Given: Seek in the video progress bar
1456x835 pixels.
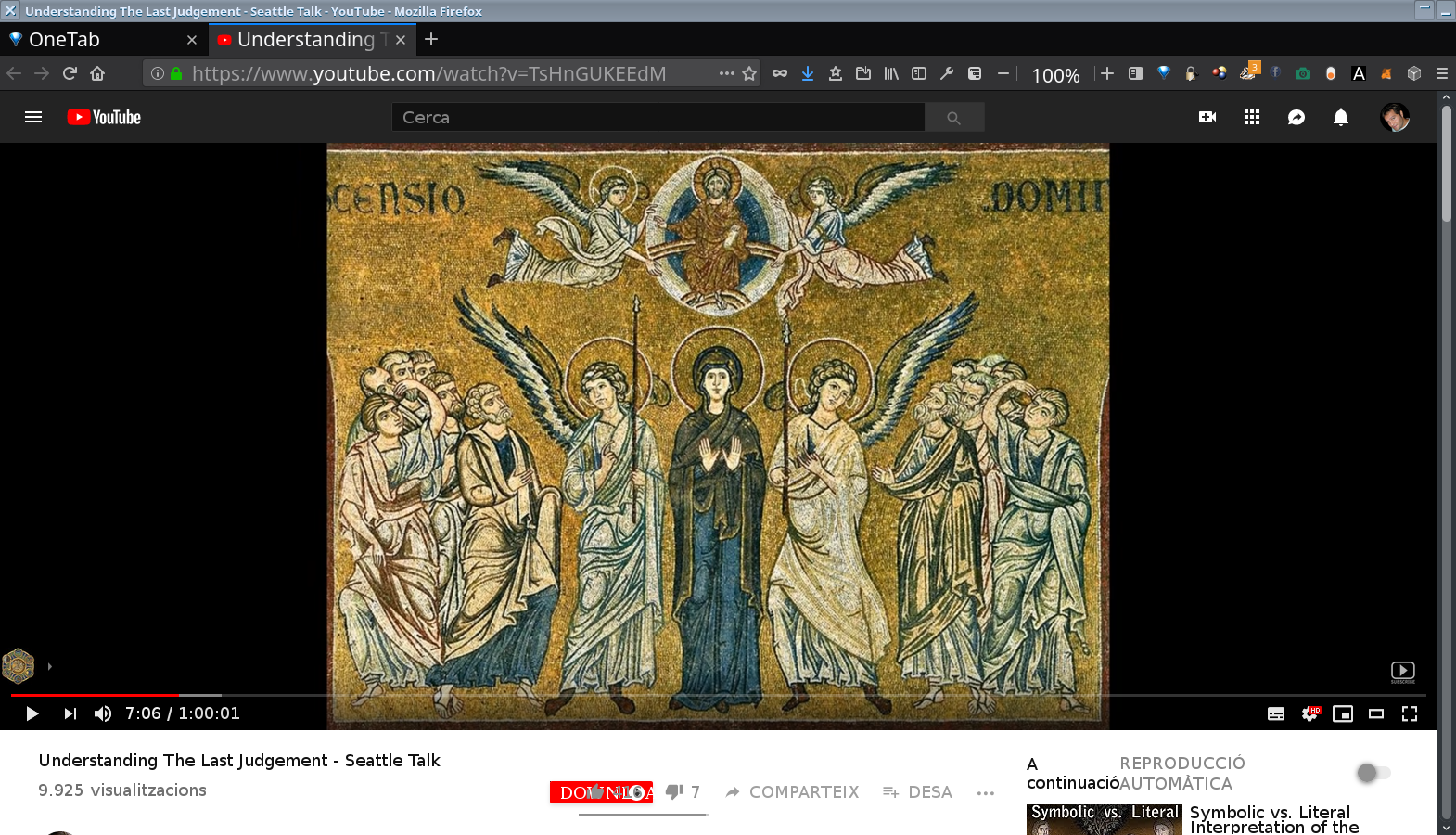Looking at the screenshot, I should [719, 694].
